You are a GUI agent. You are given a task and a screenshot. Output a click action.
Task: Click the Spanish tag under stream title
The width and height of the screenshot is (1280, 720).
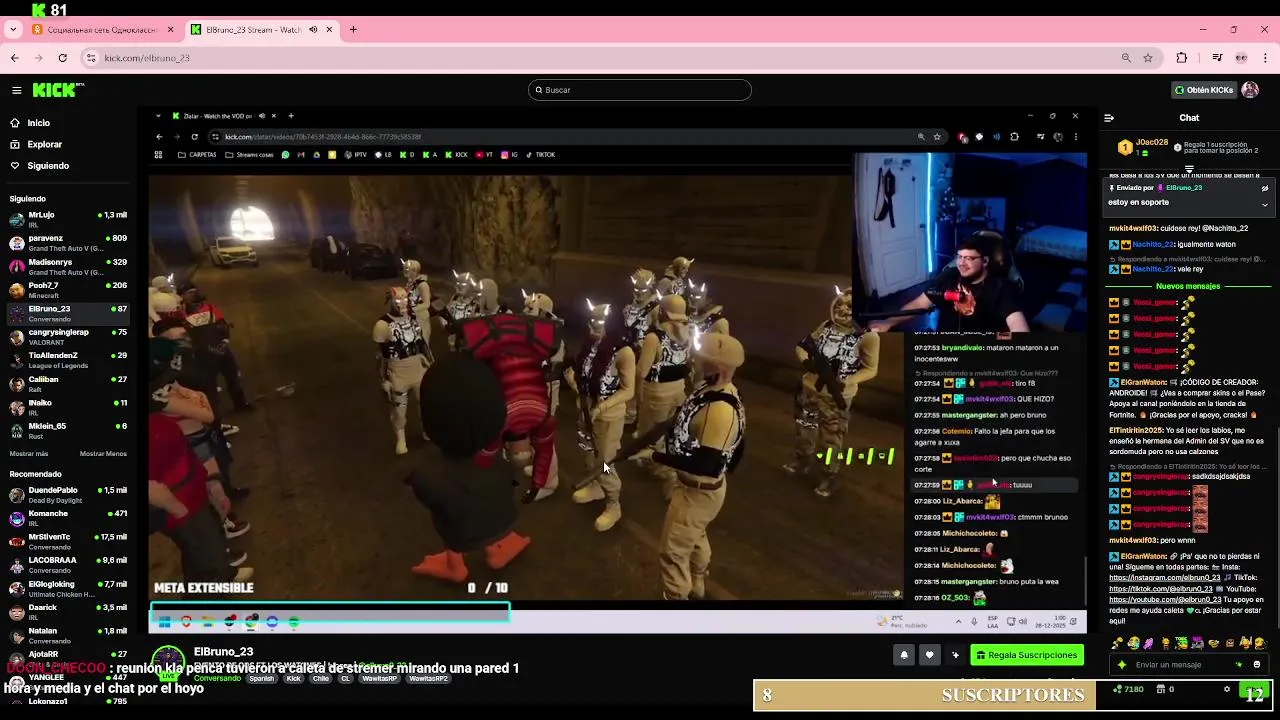(x=262, y=679)
